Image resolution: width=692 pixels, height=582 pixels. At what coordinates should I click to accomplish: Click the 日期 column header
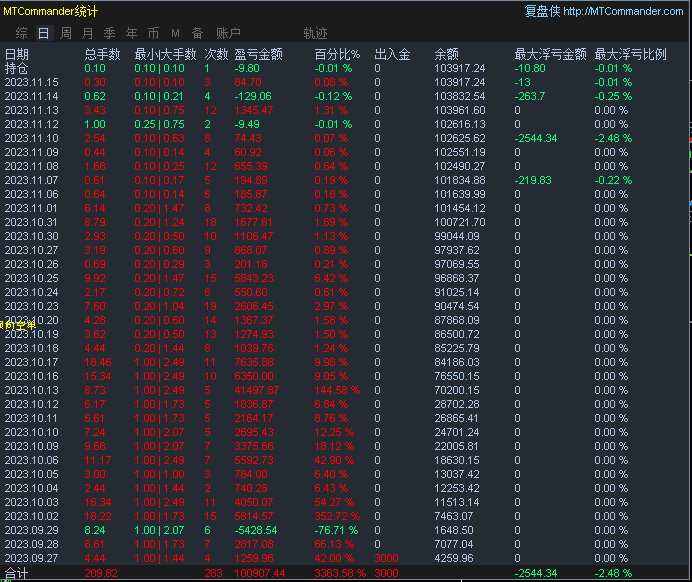point(17,54)
